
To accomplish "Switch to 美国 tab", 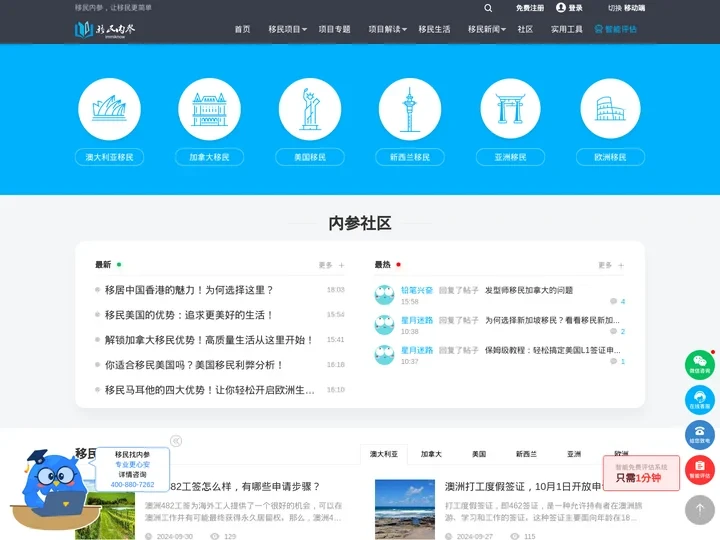I will [479, 454].
